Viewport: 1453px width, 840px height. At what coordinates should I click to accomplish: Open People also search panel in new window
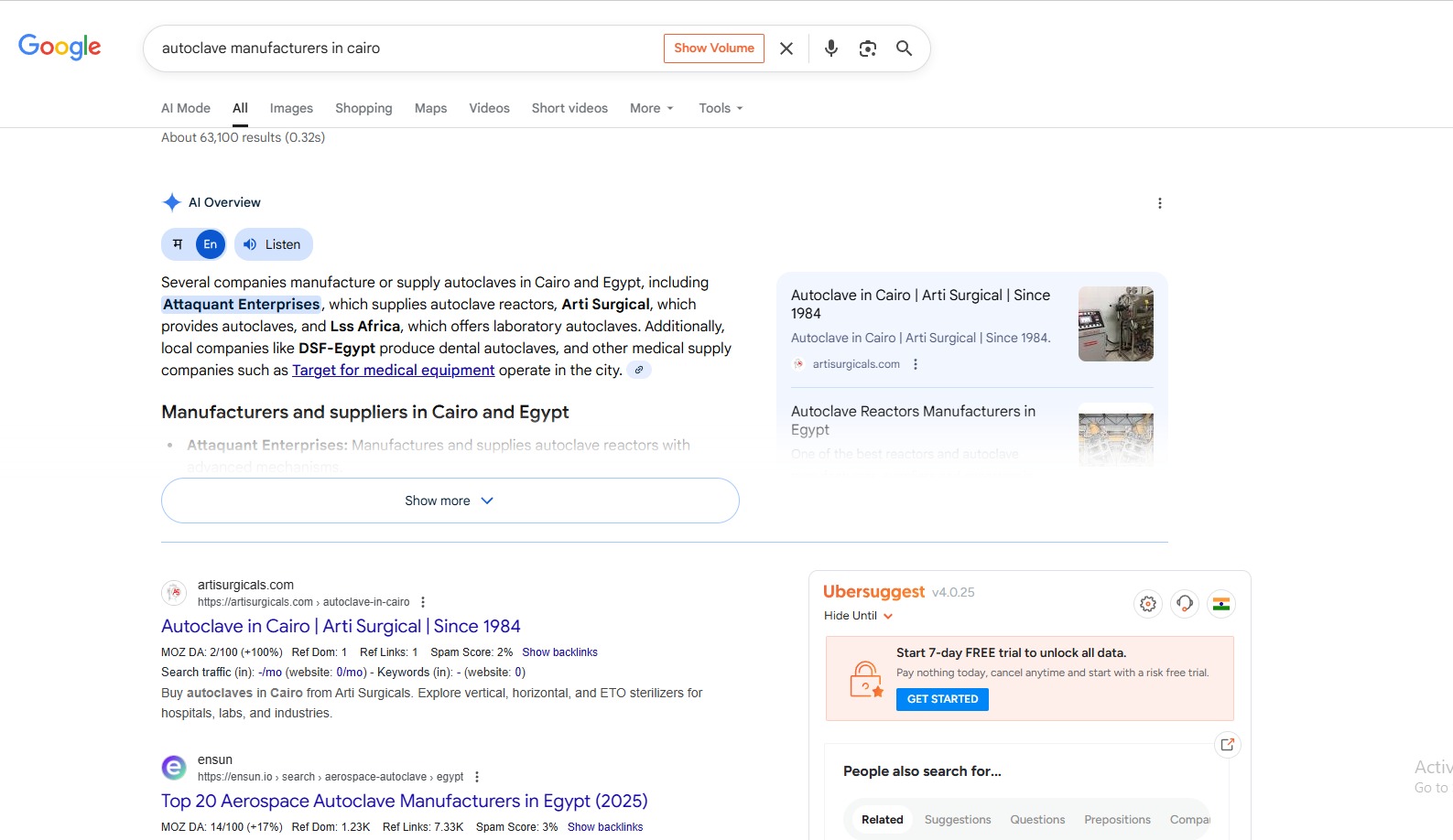[1228, 745]
